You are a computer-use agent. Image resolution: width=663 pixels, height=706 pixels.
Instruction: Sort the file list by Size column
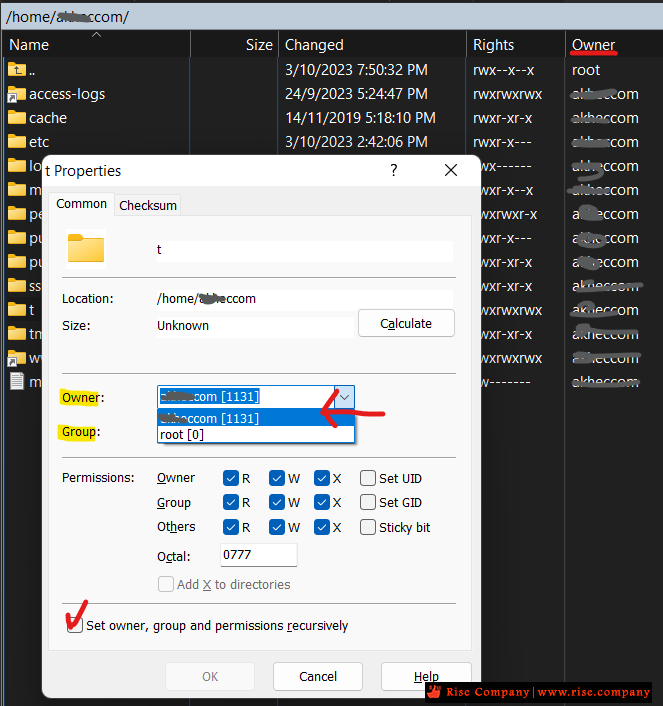tap(235, 45)
